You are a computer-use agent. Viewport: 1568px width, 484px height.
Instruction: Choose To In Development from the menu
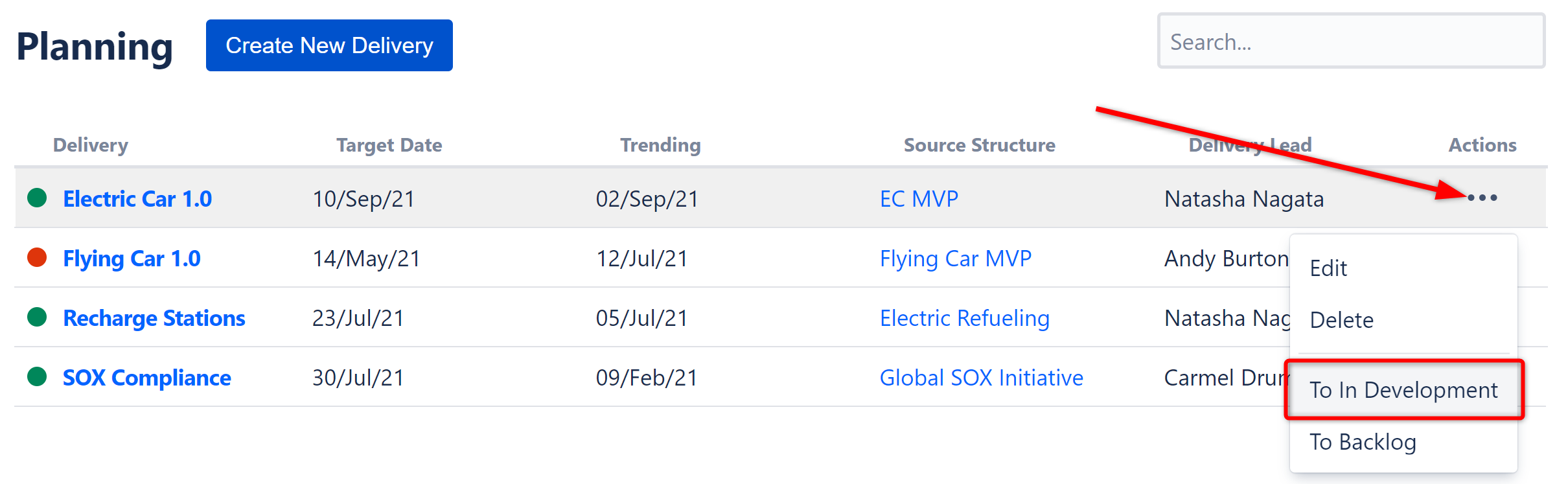point(1403,389)
